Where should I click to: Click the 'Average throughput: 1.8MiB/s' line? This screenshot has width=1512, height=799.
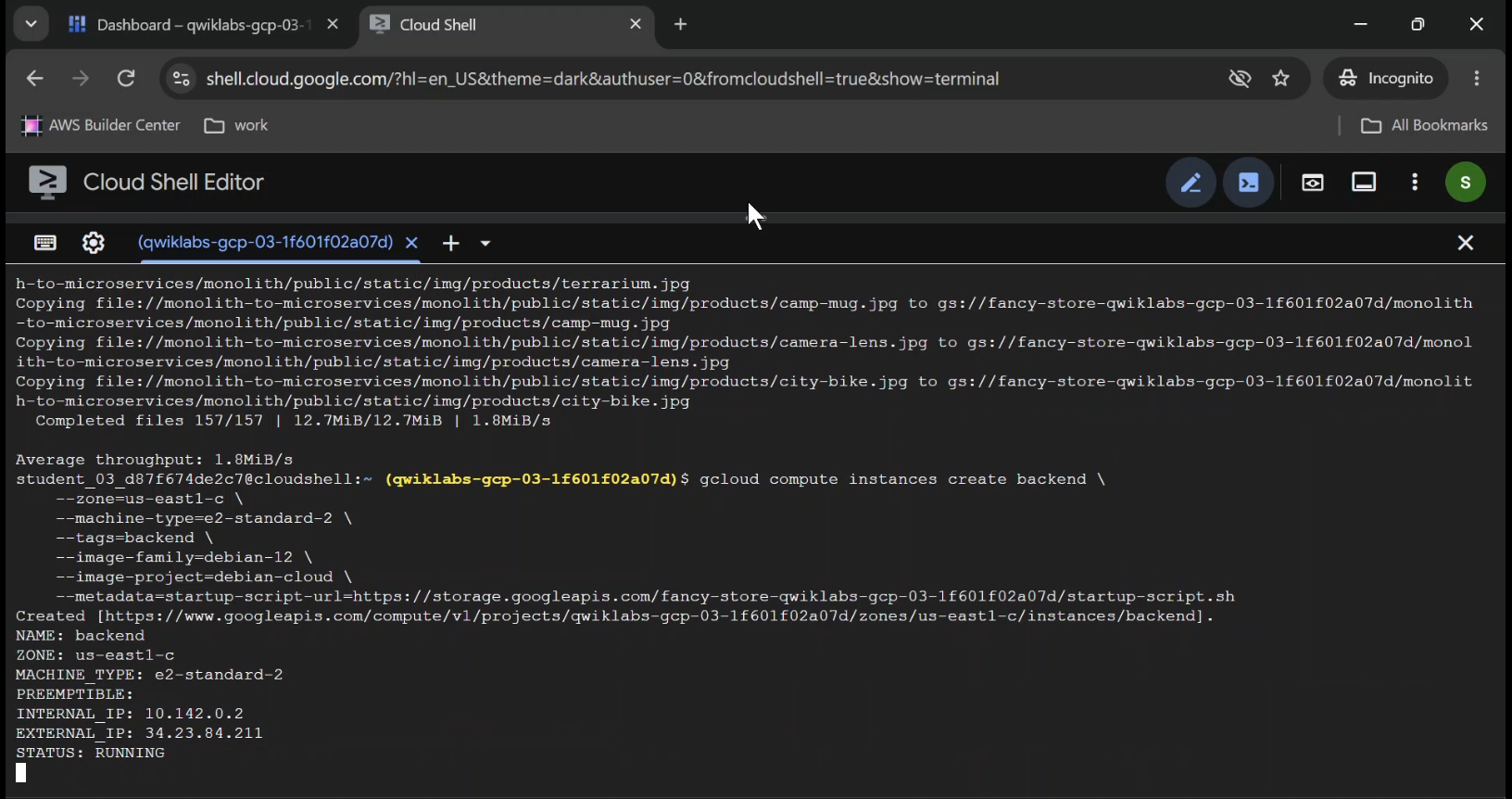coord(155,461)
